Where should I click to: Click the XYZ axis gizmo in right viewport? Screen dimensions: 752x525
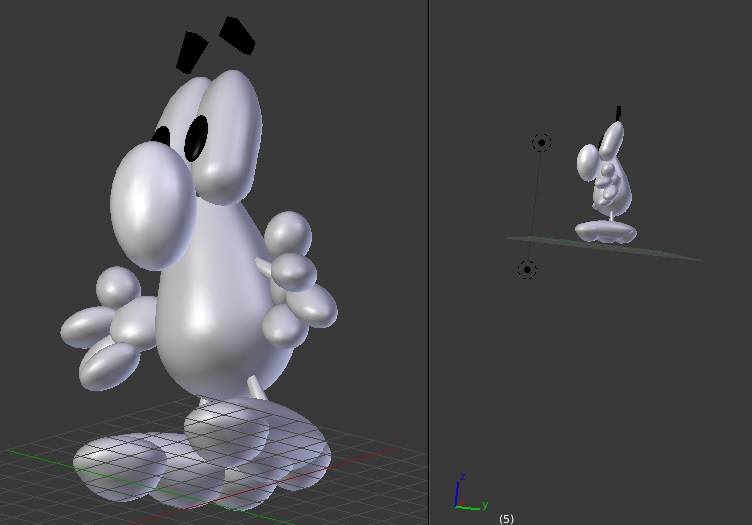(464, 496)
